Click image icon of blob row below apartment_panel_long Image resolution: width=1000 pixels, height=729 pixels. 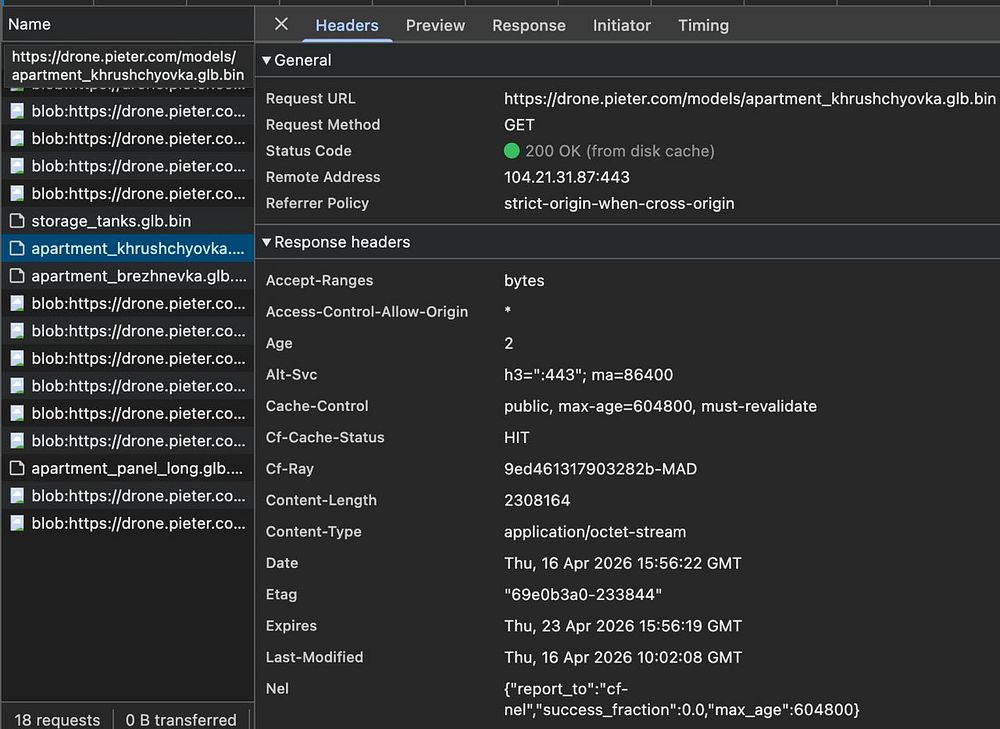(17, 496)
